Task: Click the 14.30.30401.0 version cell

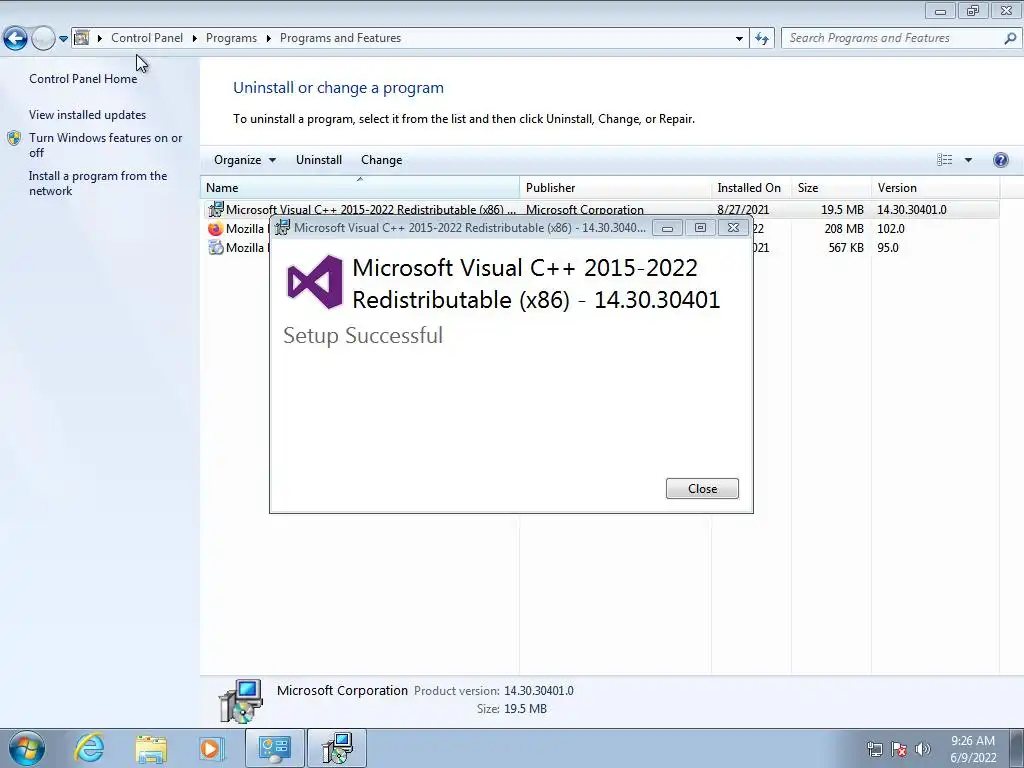Action: pyautogui.click(x=912, y=210)
